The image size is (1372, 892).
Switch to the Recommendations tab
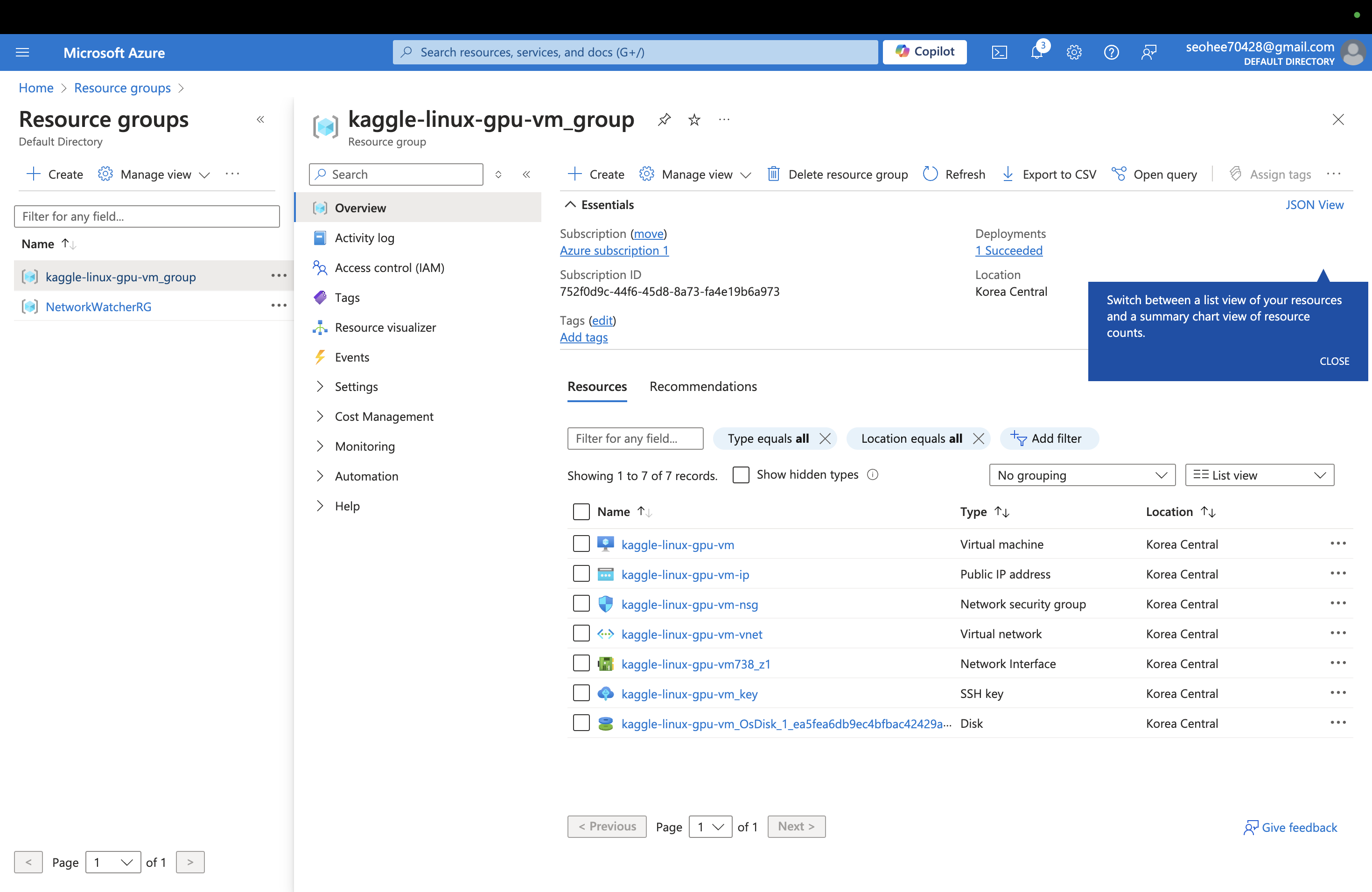703,386
